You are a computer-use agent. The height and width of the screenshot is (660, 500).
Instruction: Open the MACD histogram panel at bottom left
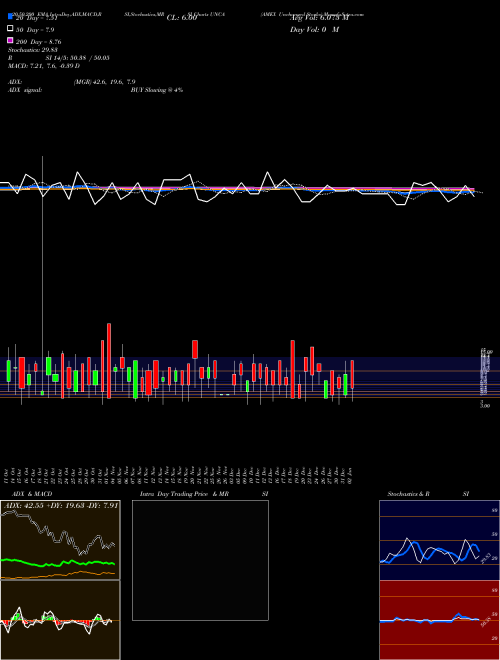coord(60,620)
